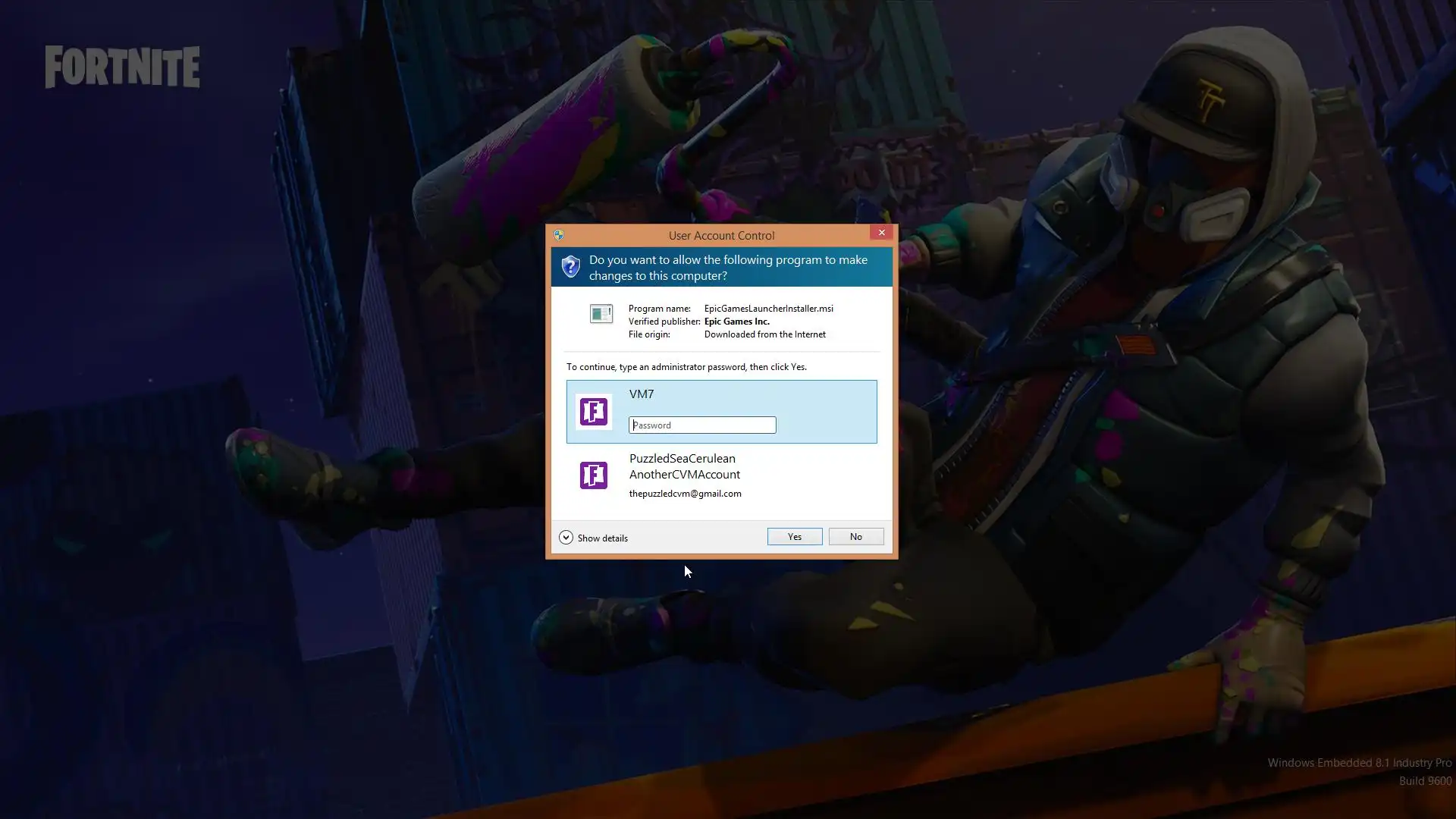Click the blue question-mark shield icon
The height and width of the screenshot is (819, 1456).
point(570,267)
